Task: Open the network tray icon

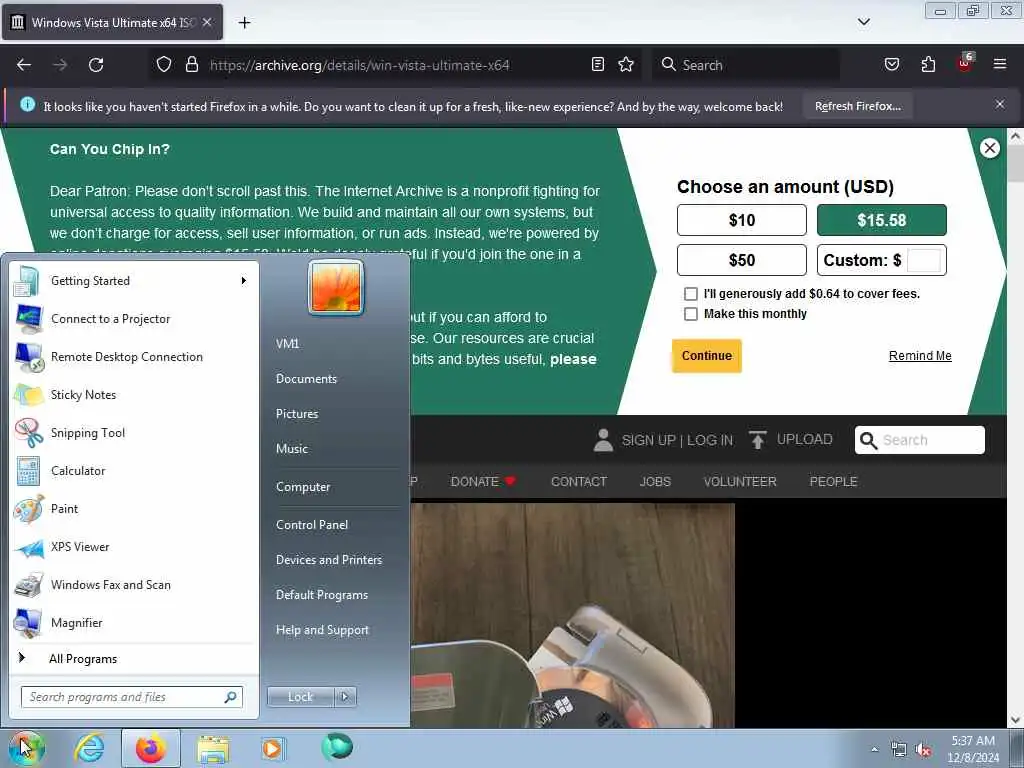Action: 899,750
